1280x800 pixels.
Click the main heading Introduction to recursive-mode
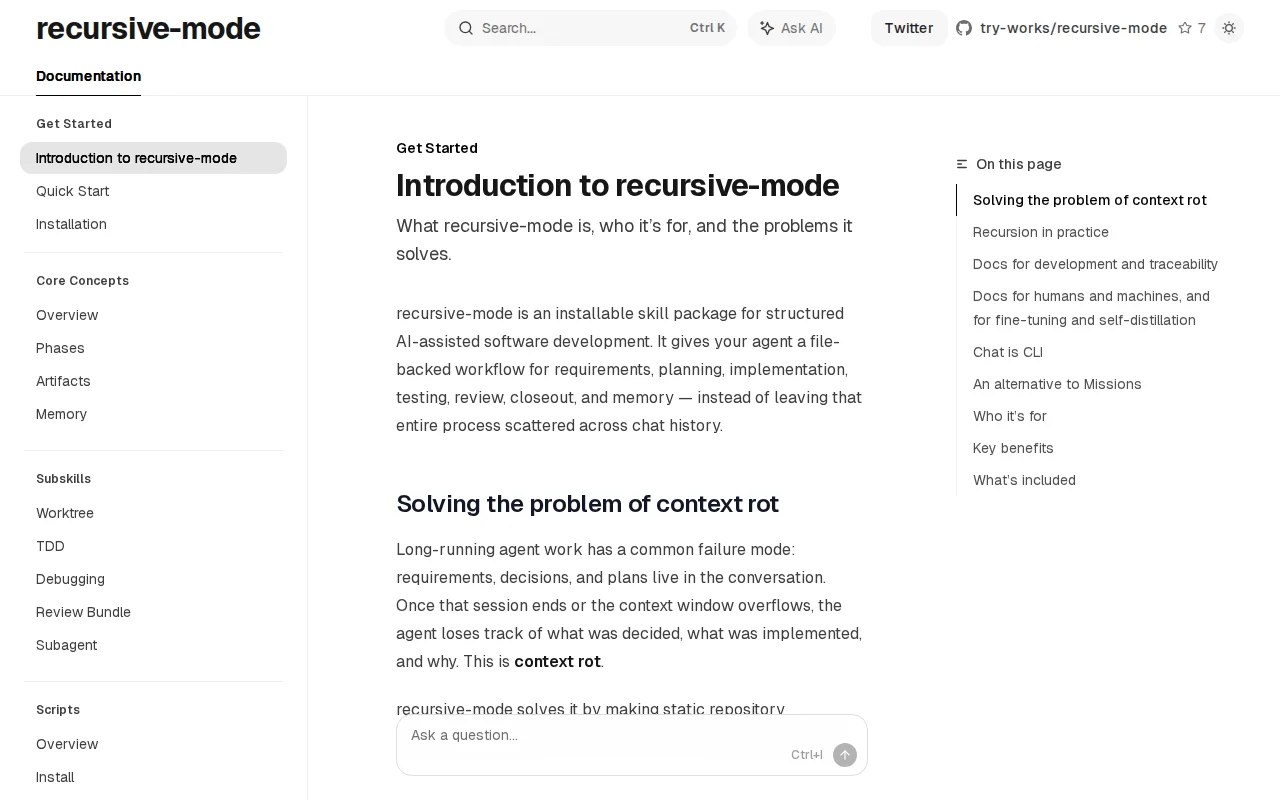(617, 185)
